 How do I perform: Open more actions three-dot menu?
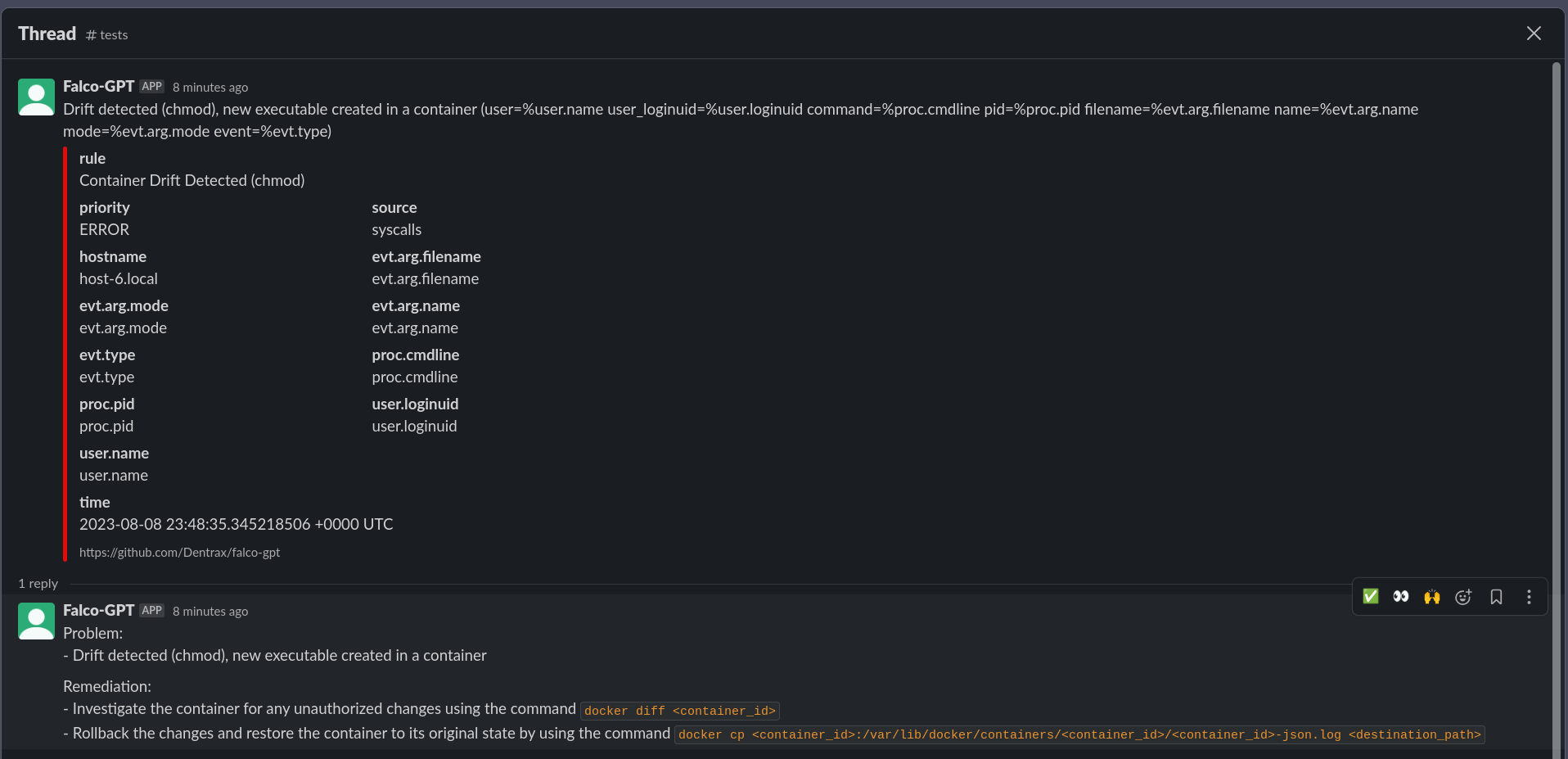tap(1529, 597)
